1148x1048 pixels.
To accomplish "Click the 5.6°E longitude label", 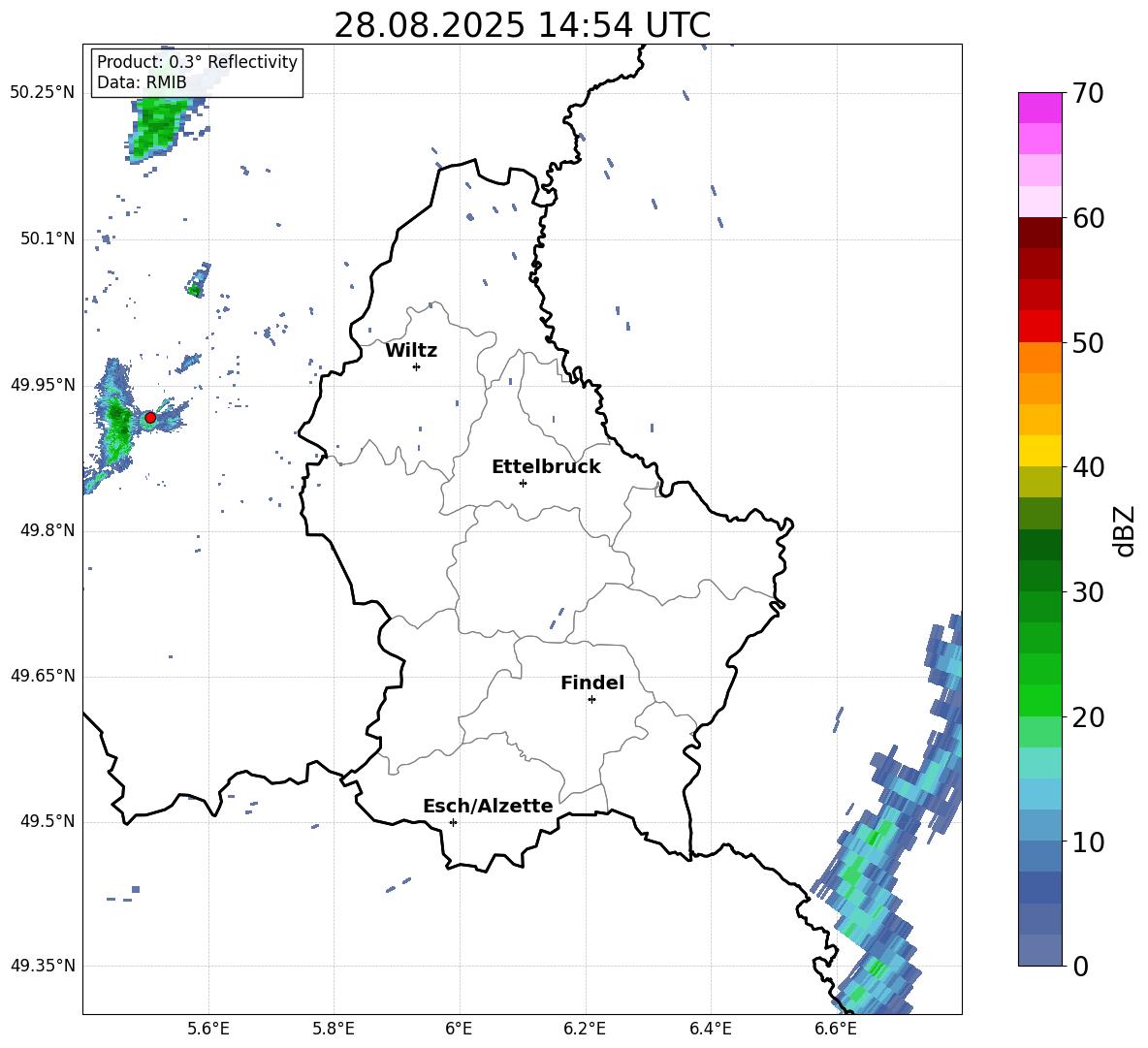I will [208, 1029].
